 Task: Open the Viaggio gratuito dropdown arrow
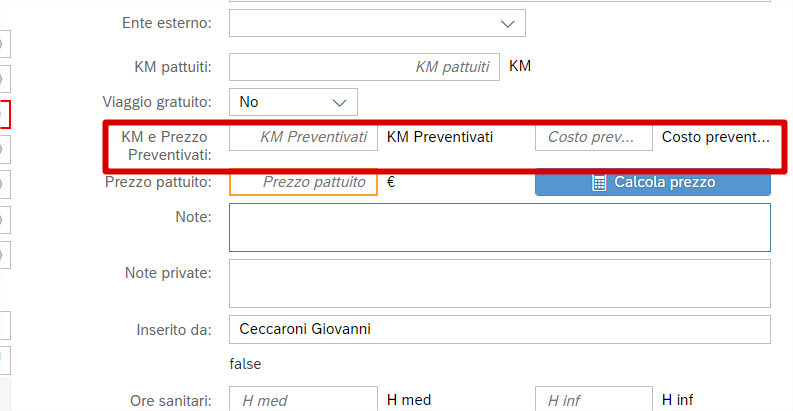(339, 102)
